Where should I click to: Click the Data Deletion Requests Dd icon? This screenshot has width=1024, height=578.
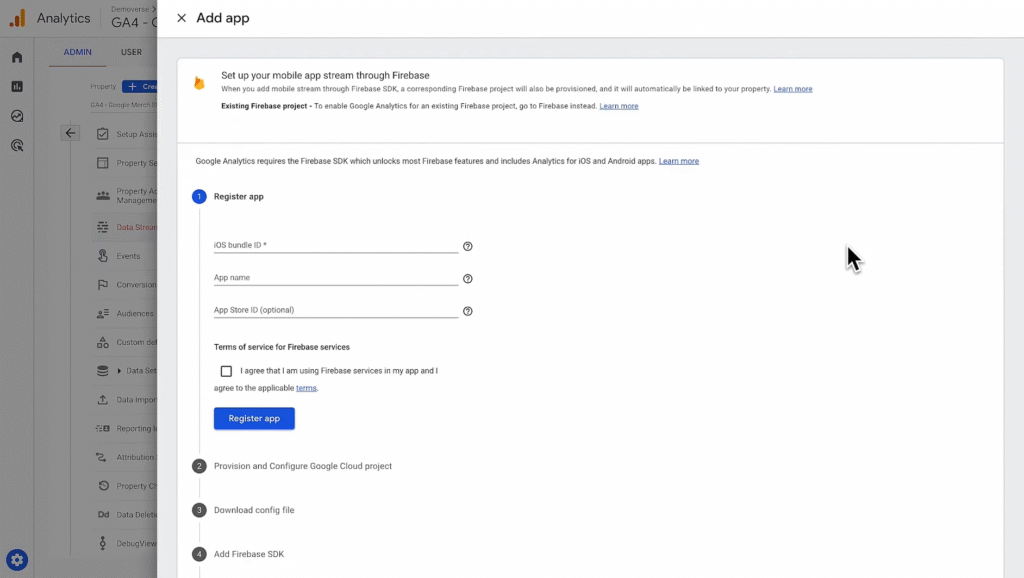103,515
